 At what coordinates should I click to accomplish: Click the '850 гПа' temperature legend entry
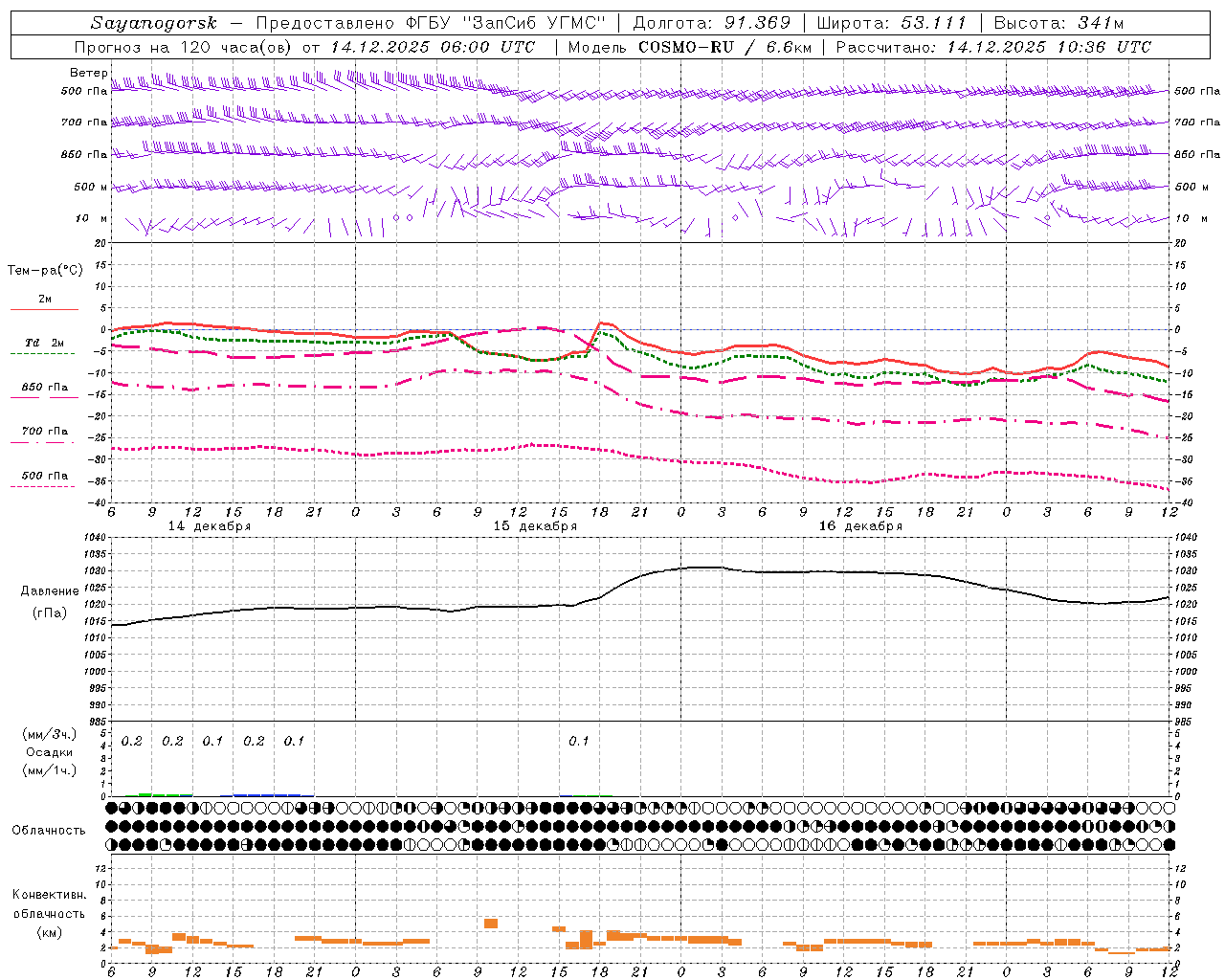45,388
